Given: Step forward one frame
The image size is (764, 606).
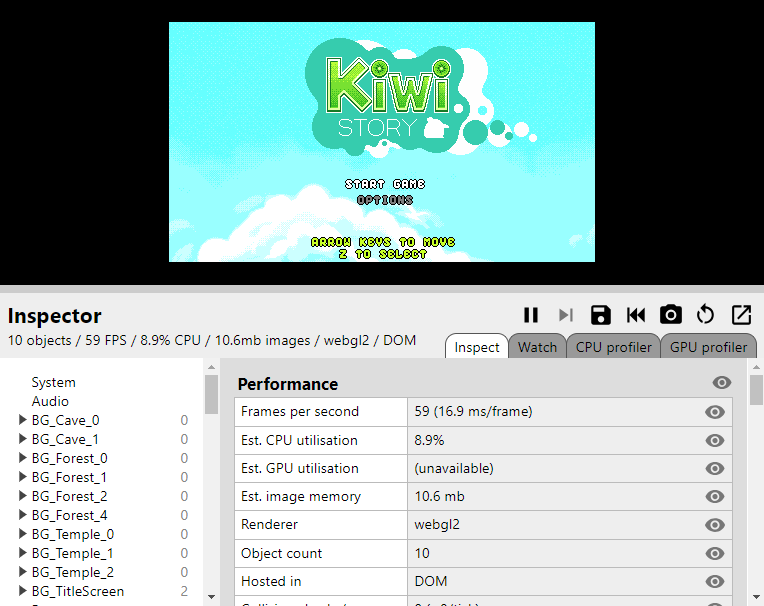Looking at the screenshot, I should click(x=566, y=315).
